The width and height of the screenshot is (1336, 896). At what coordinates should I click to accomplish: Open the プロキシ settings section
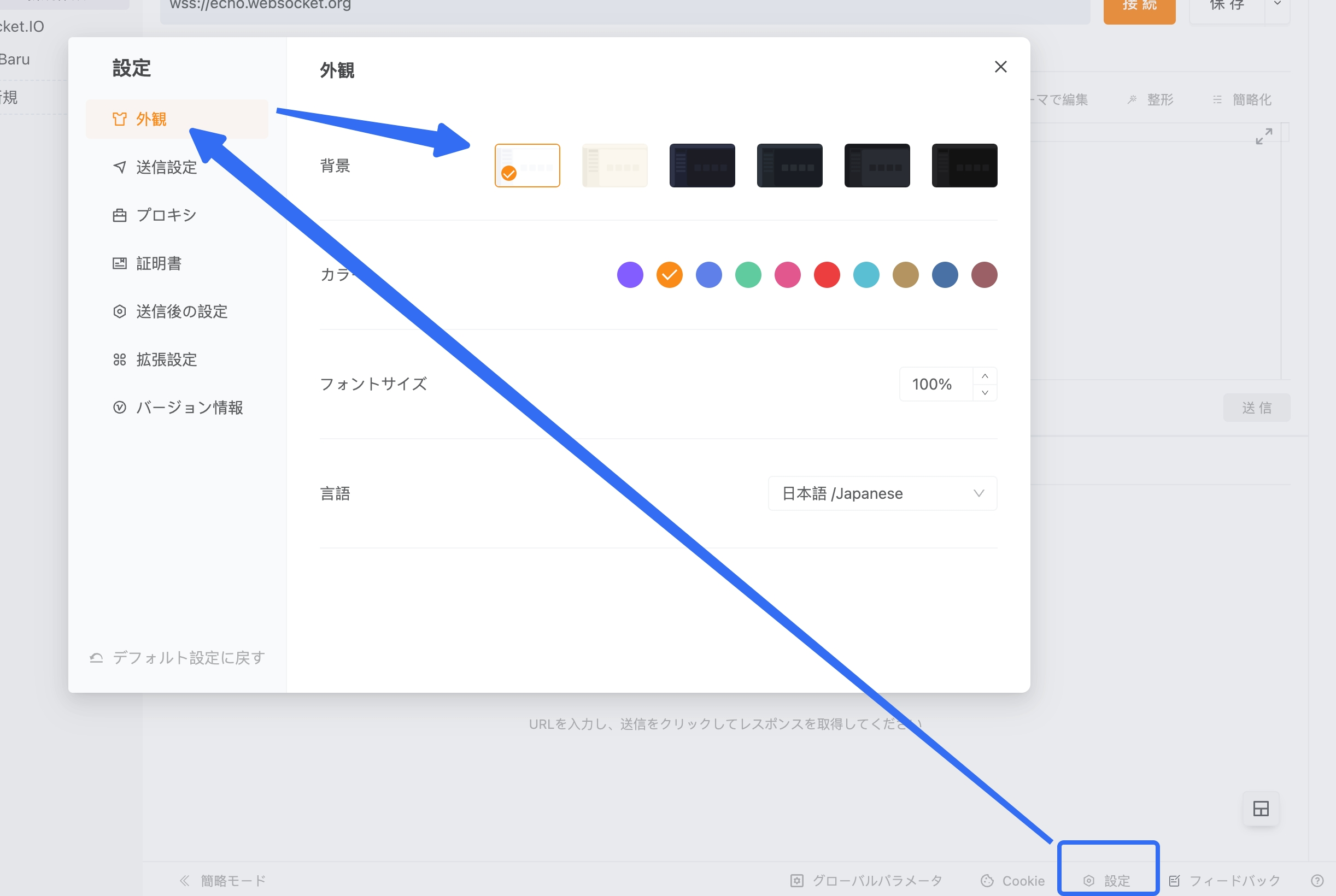(x=177, y=215)
